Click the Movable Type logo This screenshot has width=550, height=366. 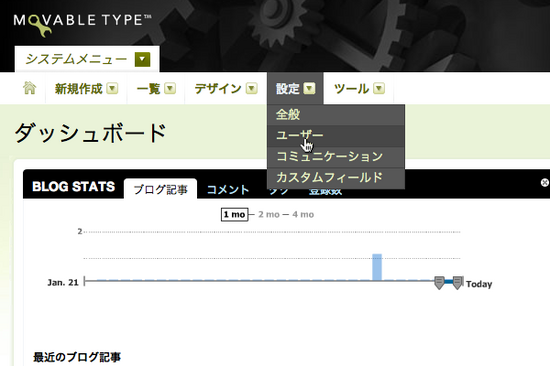point(82,24)
